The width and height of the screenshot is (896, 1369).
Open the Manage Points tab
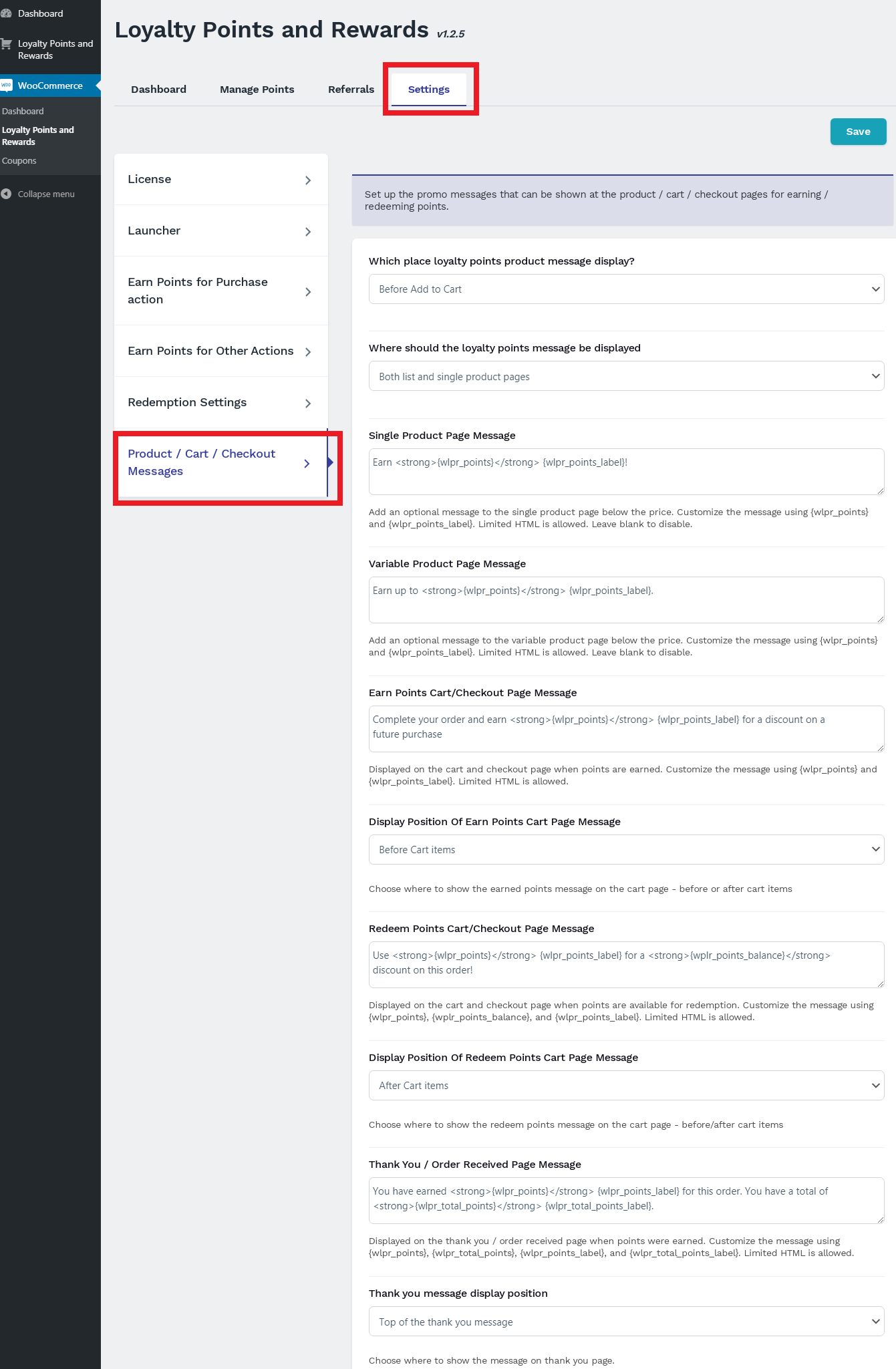[x=257, y=90]
